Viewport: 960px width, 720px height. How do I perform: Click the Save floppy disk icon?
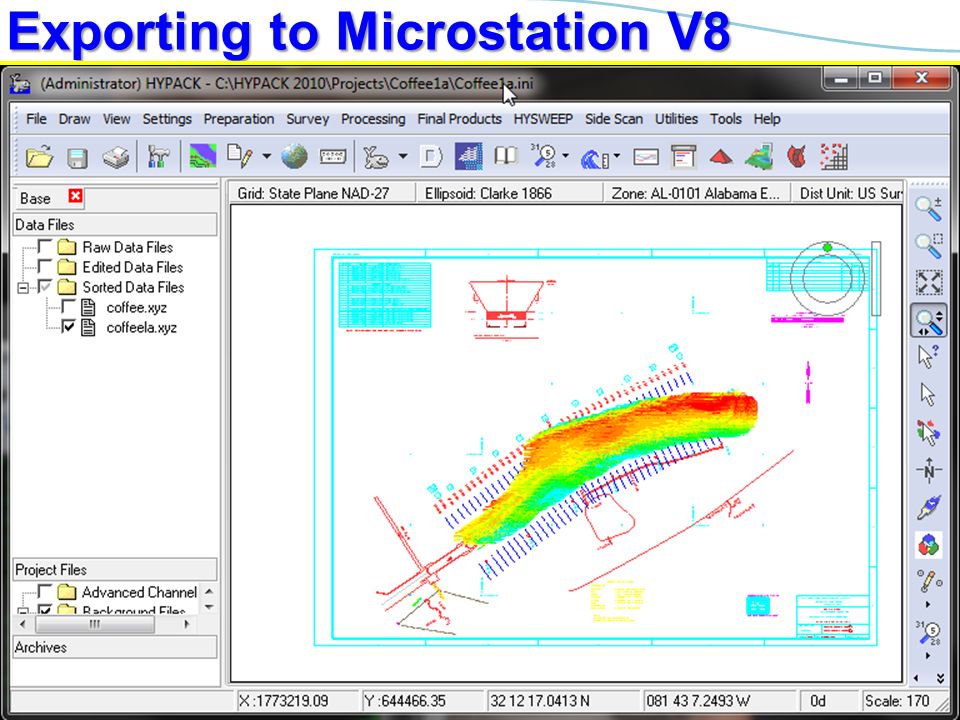(x=77, y=157)
